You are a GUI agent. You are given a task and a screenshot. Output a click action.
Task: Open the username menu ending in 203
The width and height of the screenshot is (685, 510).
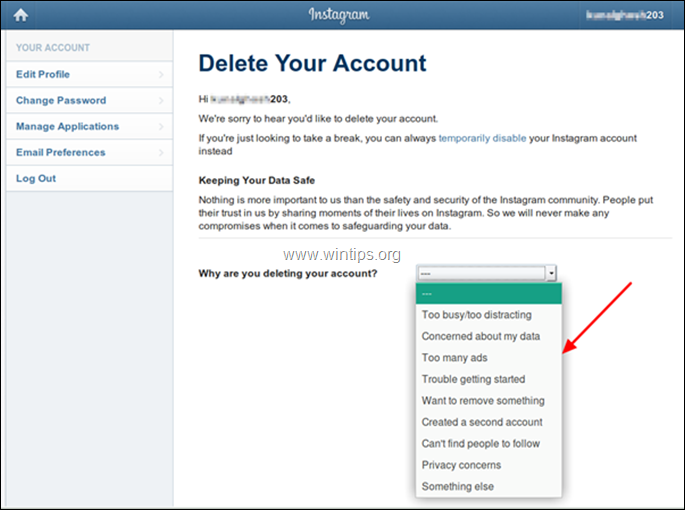point(624,15)
